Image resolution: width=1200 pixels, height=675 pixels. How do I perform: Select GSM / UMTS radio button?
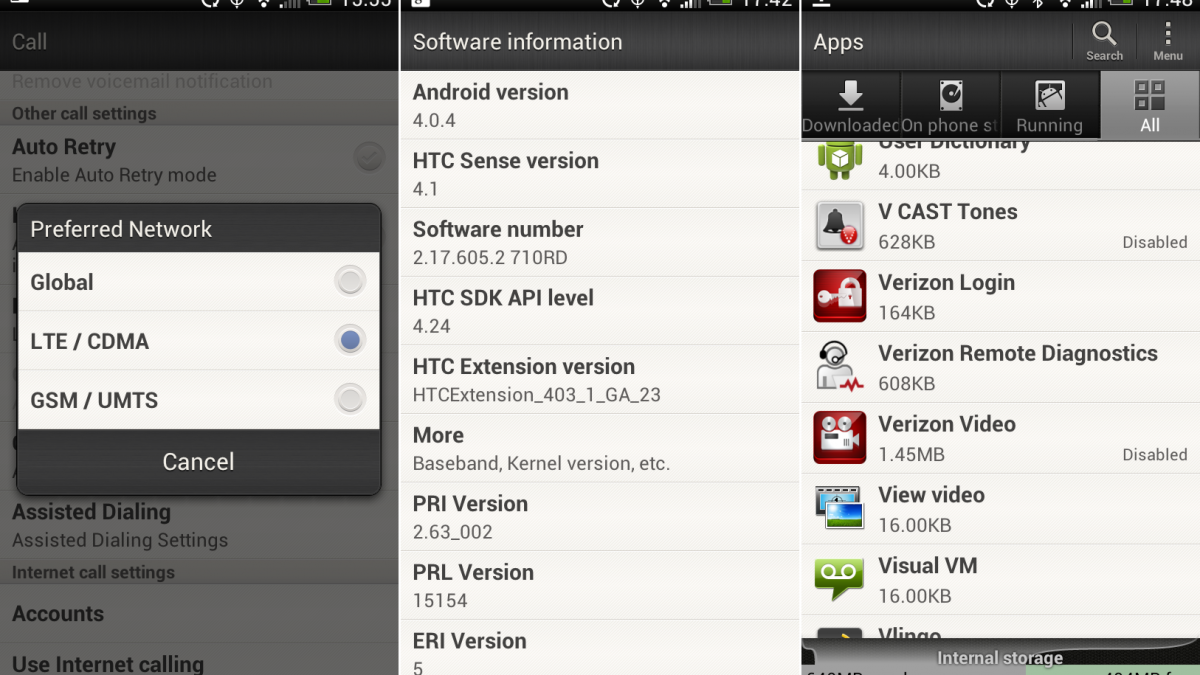click(x=350, y=400)
